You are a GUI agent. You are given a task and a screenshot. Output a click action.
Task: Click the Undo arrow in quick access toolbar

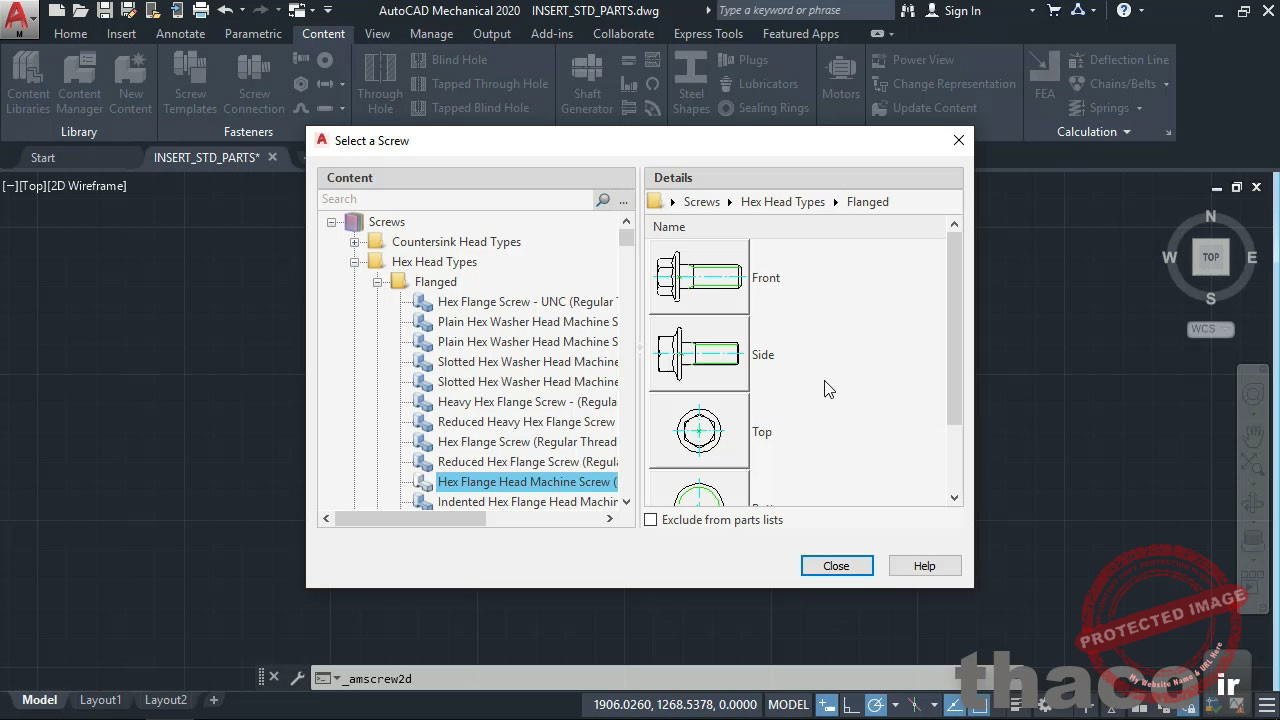click(x=225, y=11)
